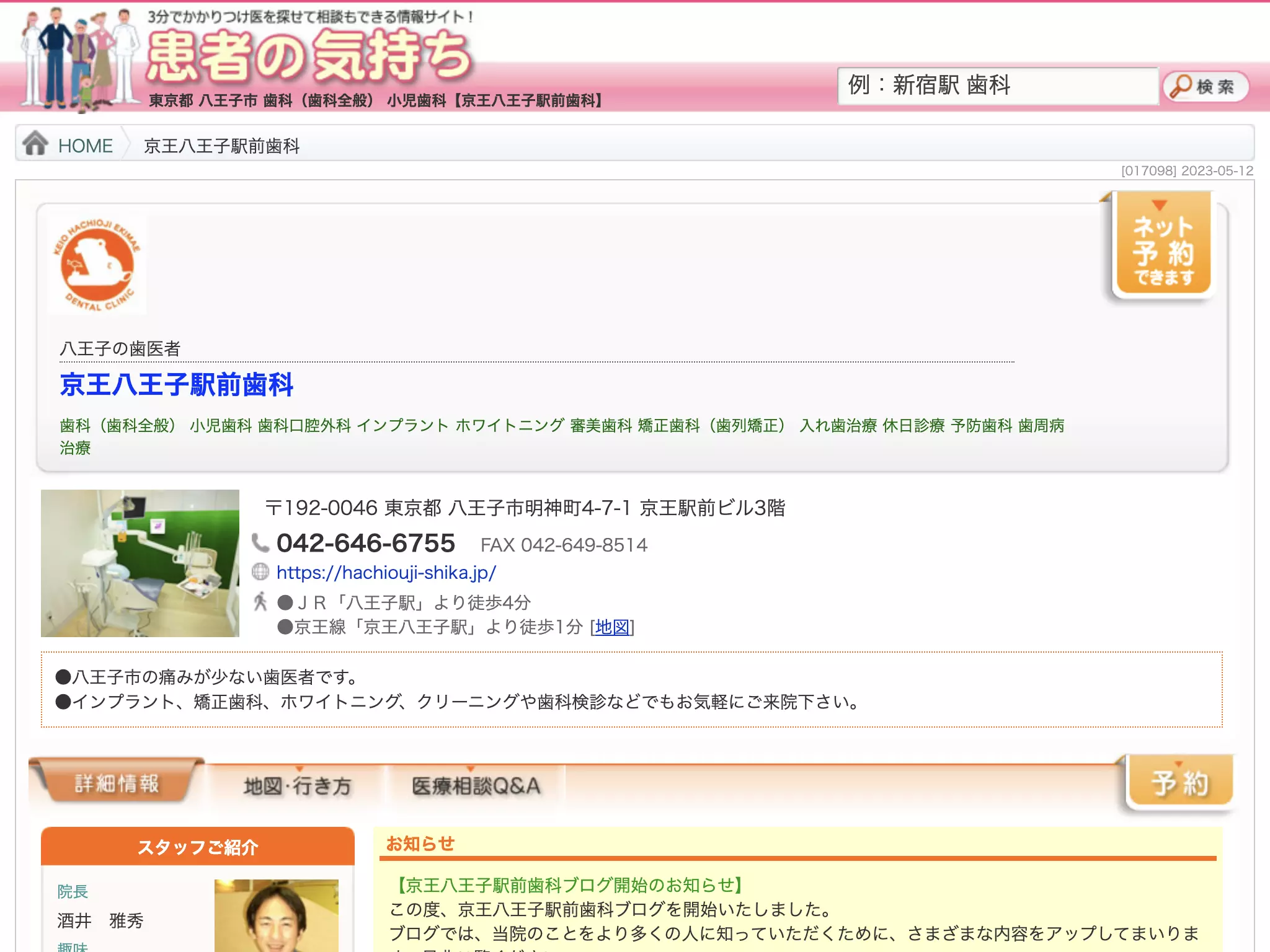This screenshot has height=952, width=1270.
Task: Click the phone handset icon
Action: click(260, 543)
